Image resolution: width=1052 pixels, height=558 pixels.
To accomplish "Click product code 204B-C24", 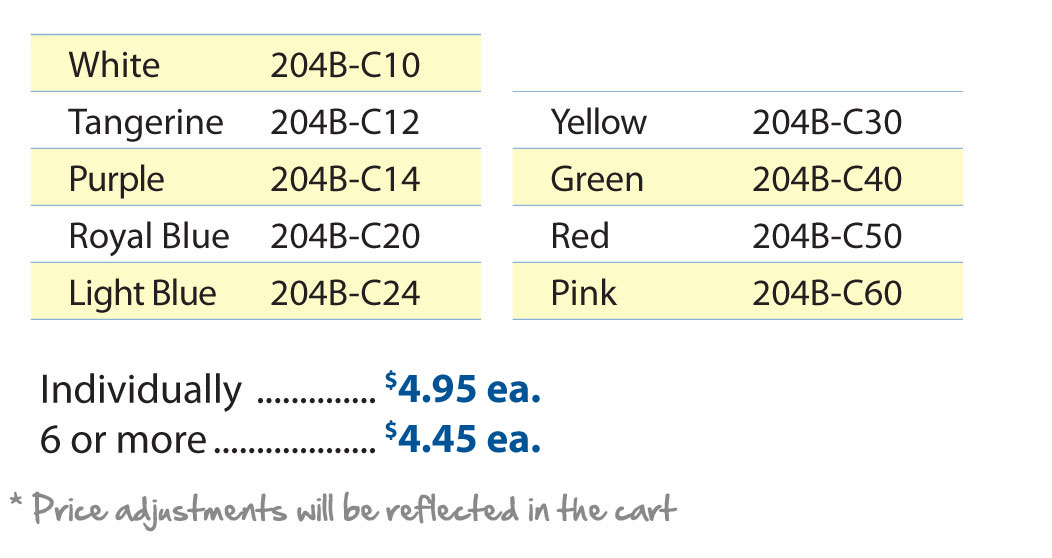I will (x=345, y=293).
